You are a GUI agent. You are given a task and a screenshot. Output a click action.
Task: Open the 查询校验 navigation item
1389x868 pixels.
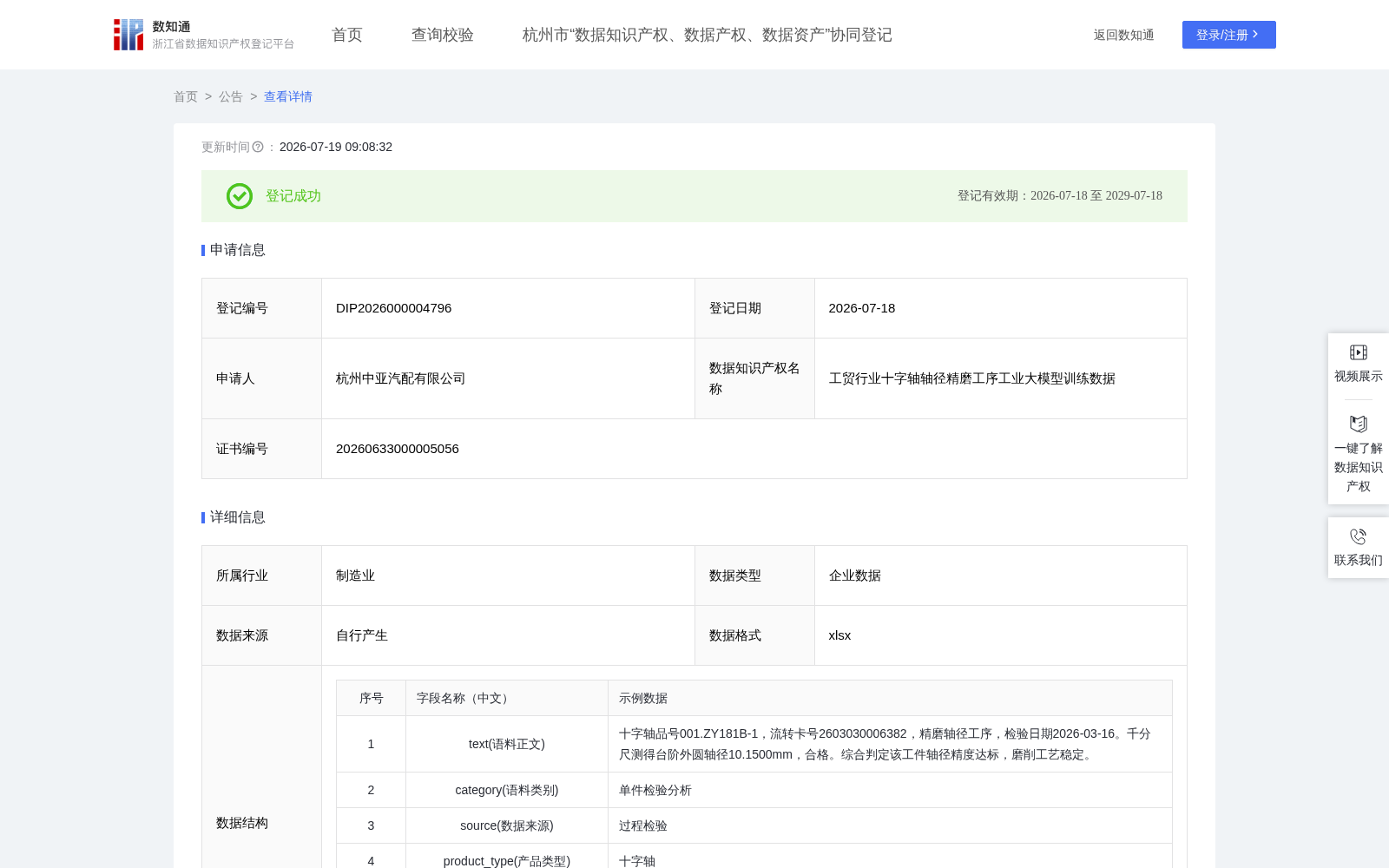(443, 35)
